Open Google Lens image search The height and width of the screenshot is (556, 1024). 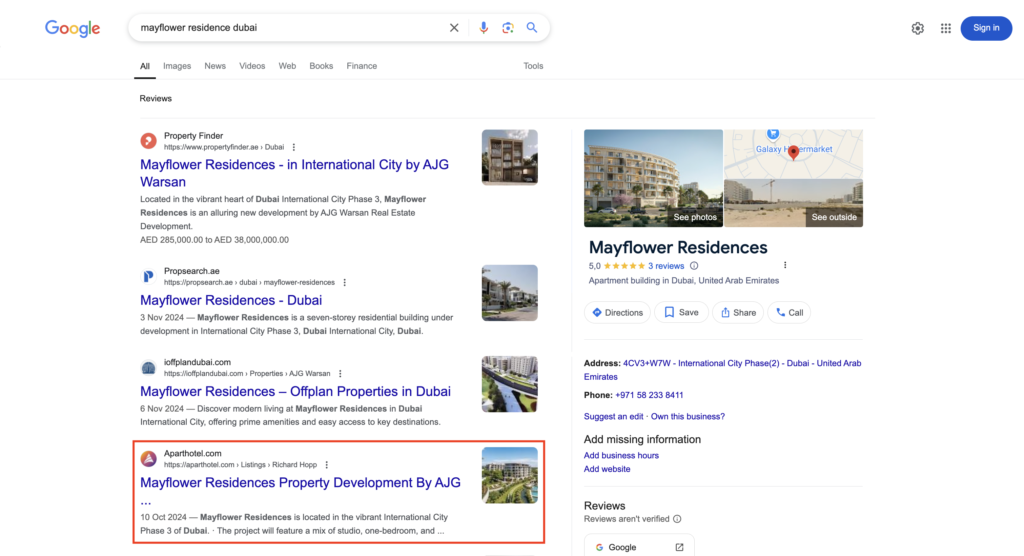(507, 27)
